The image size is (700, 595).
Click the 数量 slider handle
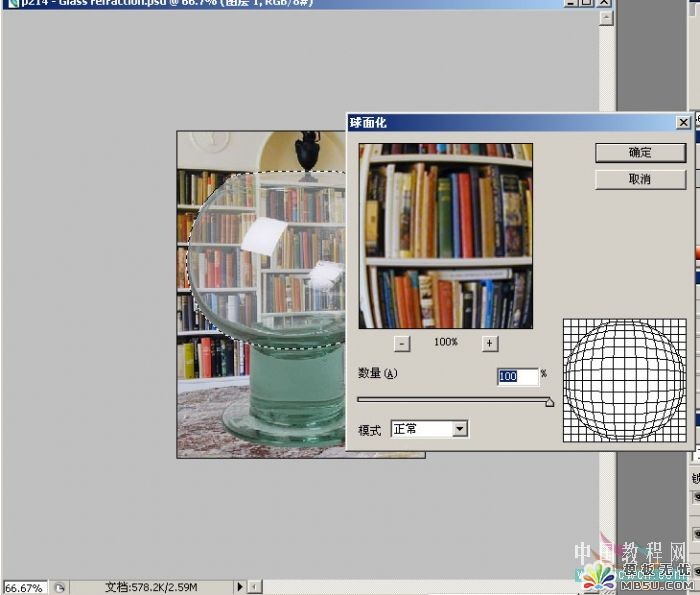pyautogui.click(x=550, y=402)
